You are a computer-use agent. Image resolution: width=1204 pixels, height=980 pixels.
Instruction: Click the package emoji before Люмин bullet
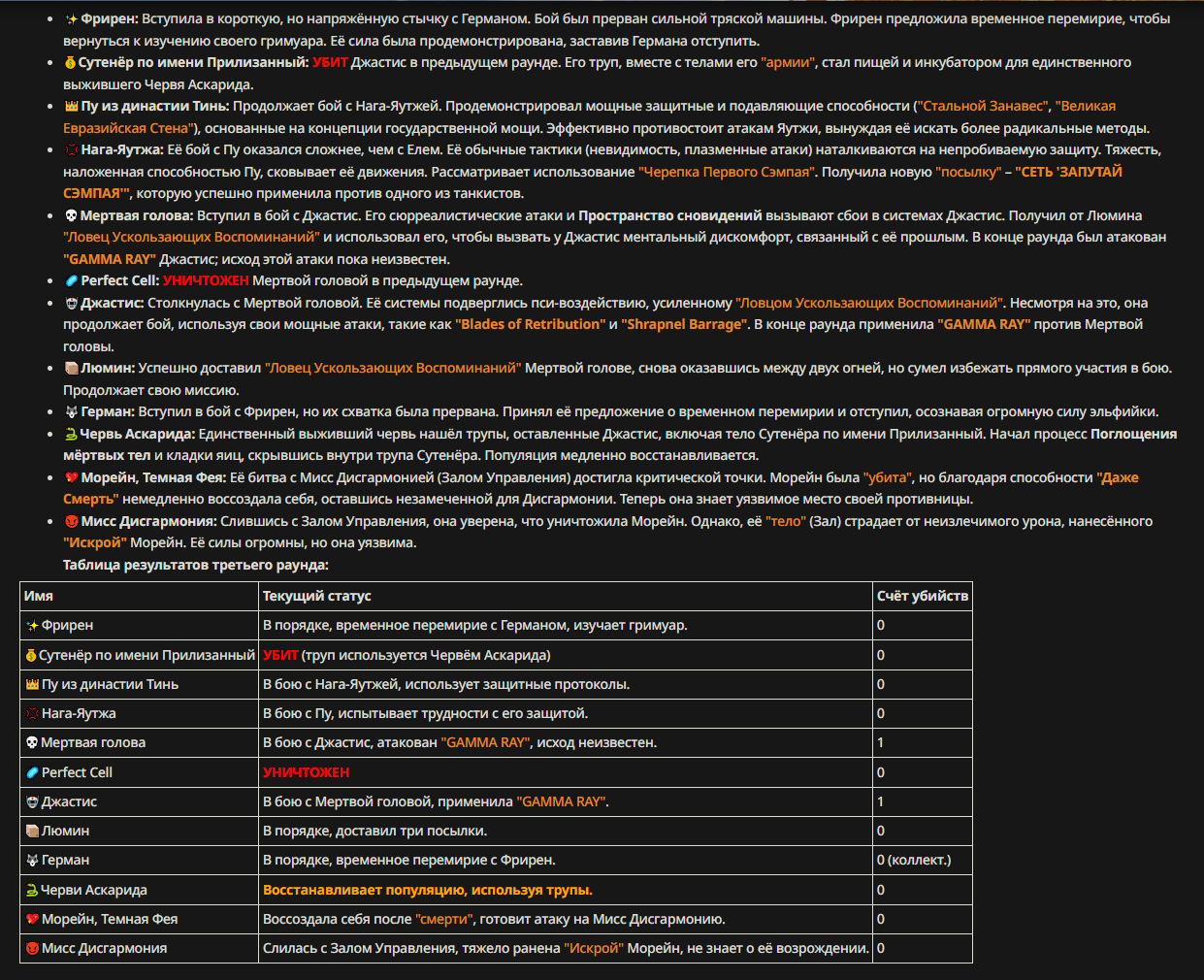71,369
